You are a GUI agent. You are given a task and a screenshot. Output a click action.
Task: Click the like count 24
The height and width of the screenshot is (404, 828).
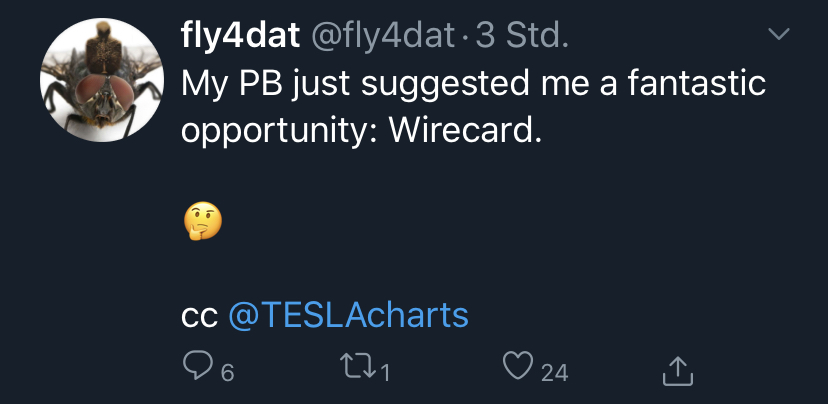coord(554,373)
